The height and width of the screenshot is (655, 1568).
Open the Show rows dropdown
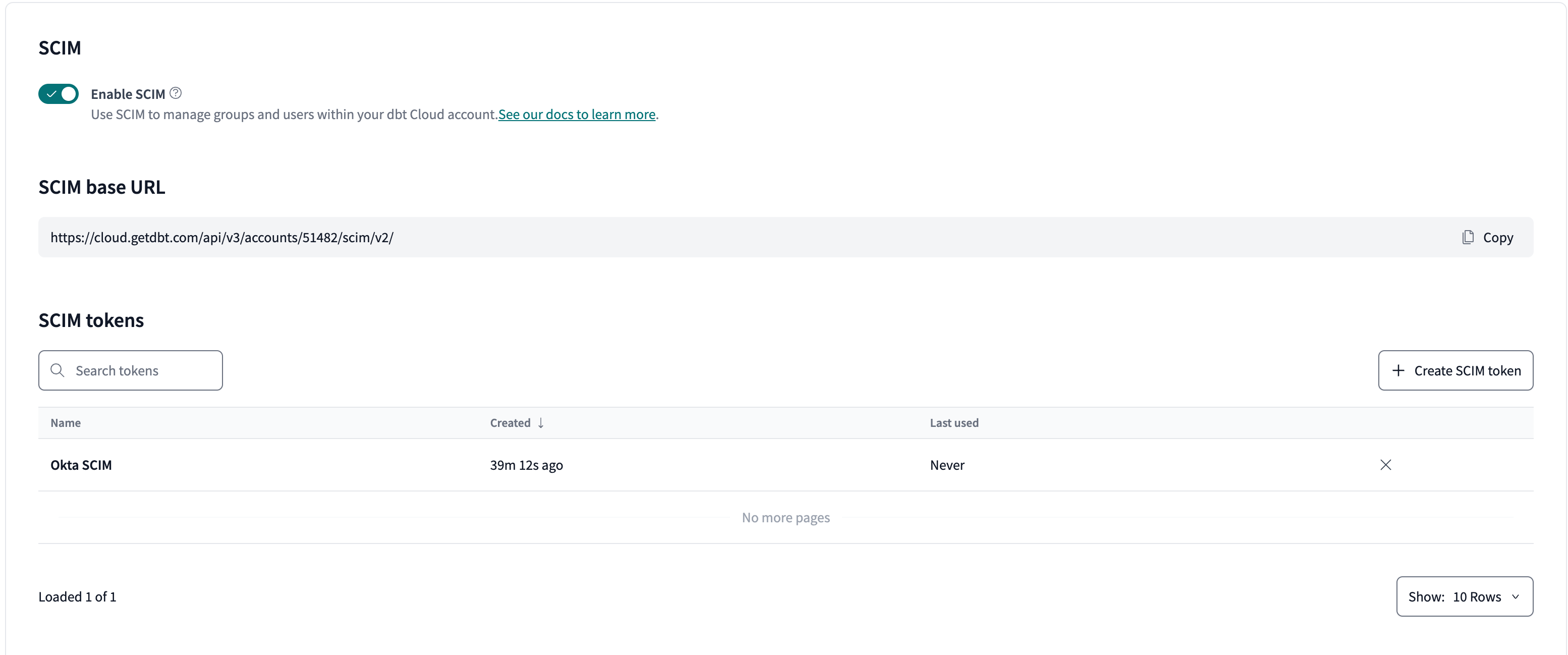pyautogui.click(x=1464, y=596)
